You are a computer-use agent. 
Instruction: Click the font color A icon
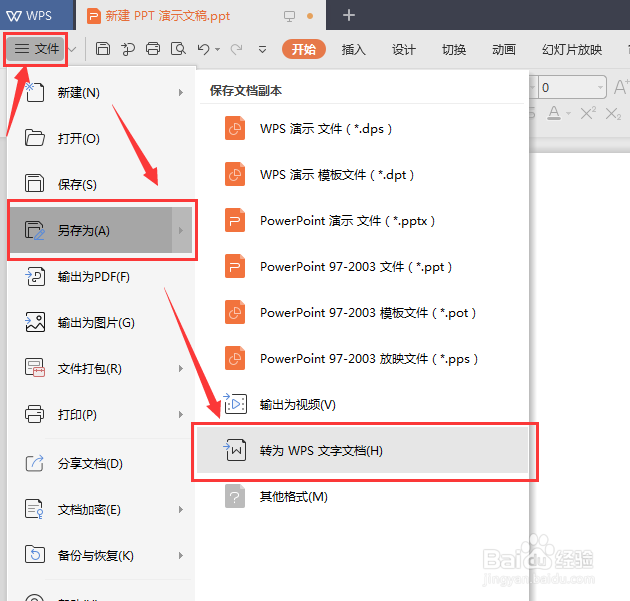click(x=554, y=113)
